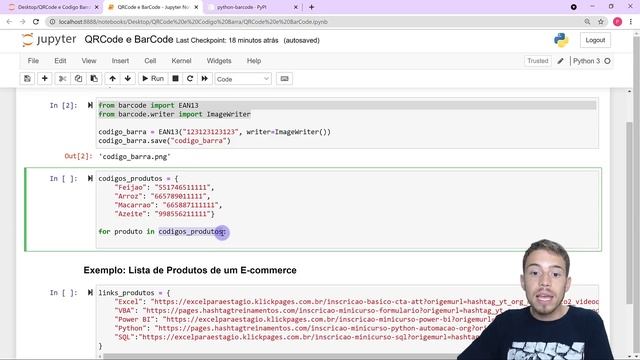This screenshot has height=360, width=640.
Task: Open Chrome three-dot menu
Action: point(631,22)
